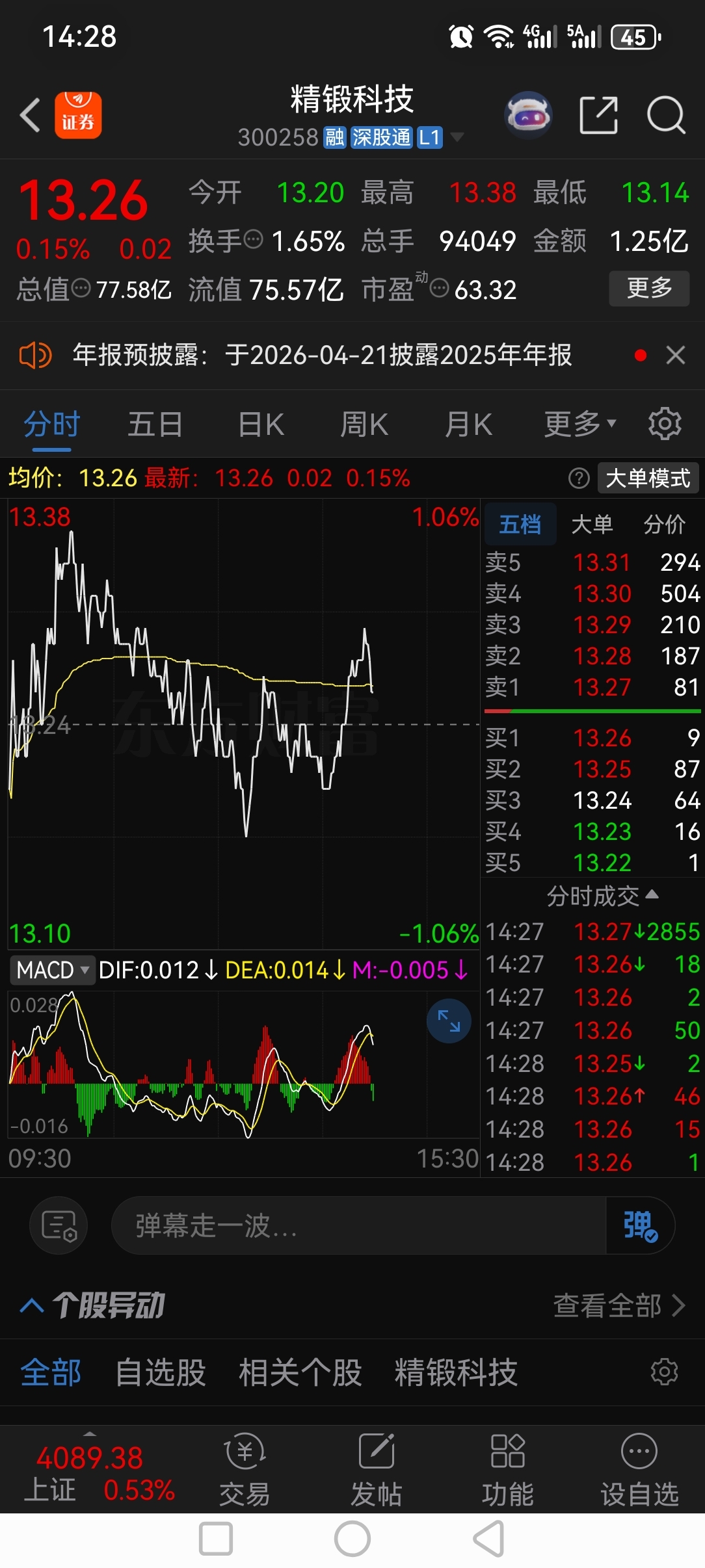Tap the 弹幕走一波 comment input field
The width and height of the screenshot is (705, 1568).
359,1225
